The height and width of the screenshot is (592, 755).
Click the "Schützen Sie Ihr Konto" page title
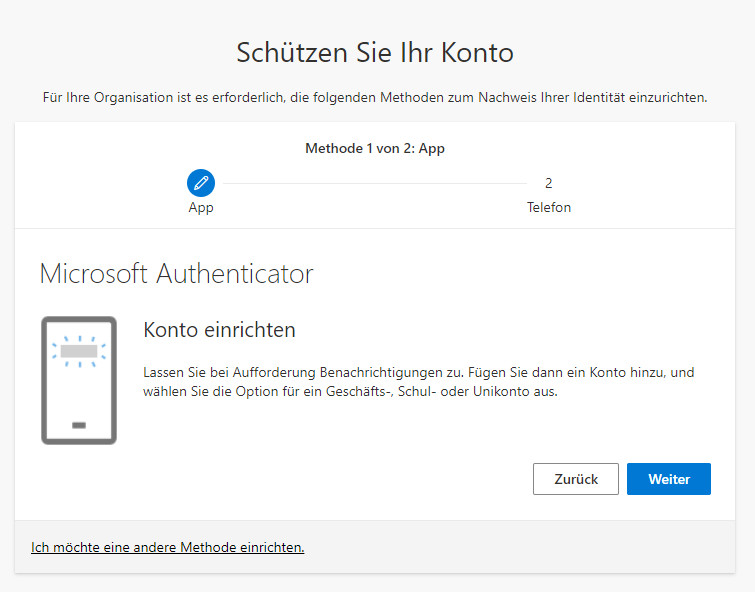[375, 52]
